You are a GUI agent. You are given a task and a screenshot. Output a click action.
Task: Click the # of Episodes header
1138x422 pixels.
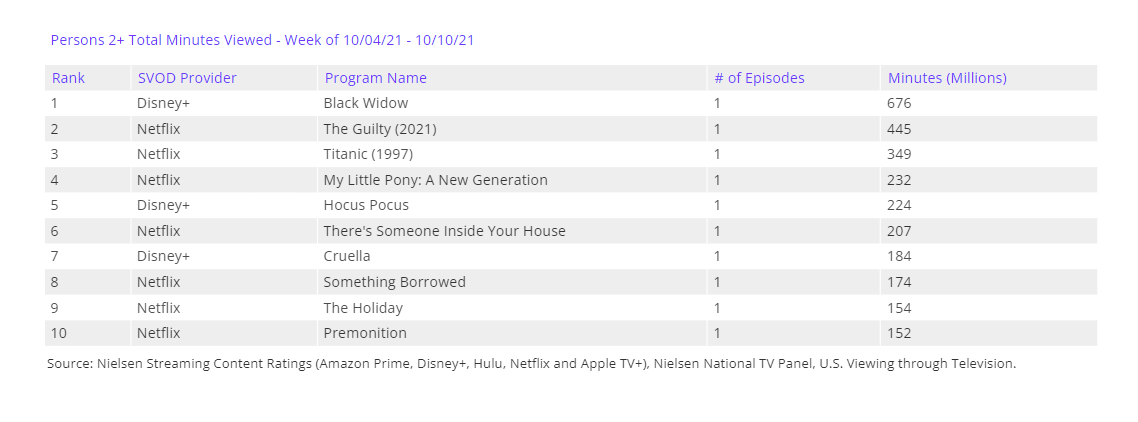pos(759,78)
